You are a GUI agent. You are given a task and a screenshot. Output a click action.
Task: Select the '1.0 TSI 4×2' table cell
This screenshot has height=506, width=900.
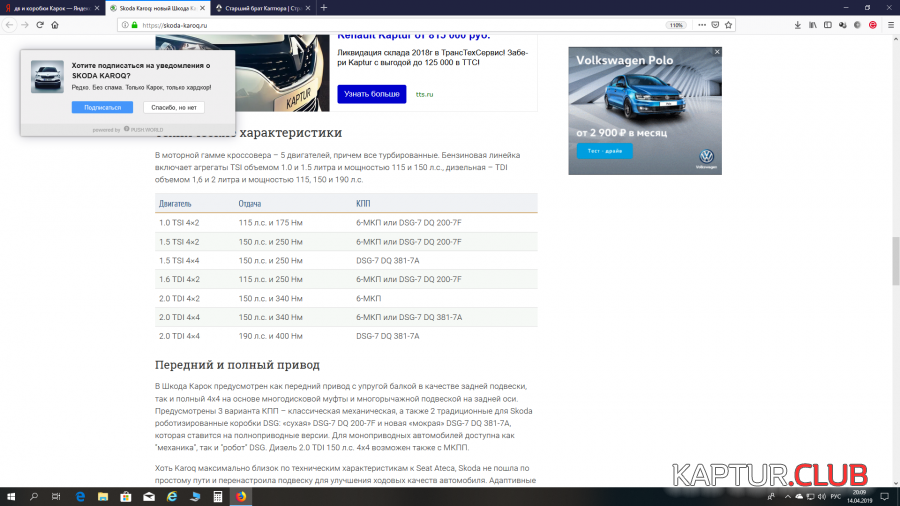[179, 223]
